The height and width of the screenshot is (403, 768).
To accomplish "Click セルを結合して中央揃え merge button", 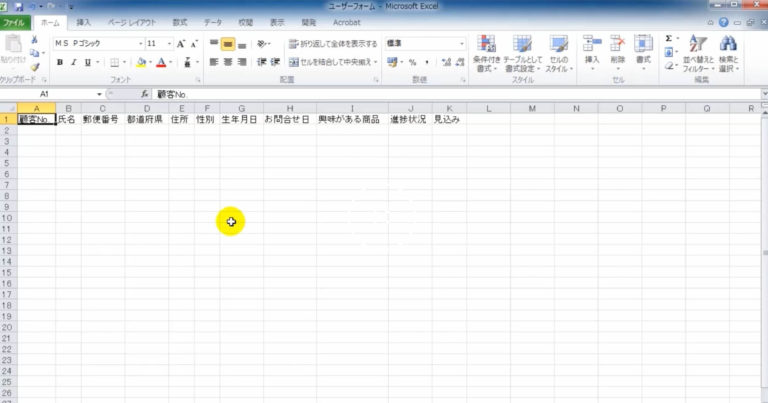I will click(333, 62).
